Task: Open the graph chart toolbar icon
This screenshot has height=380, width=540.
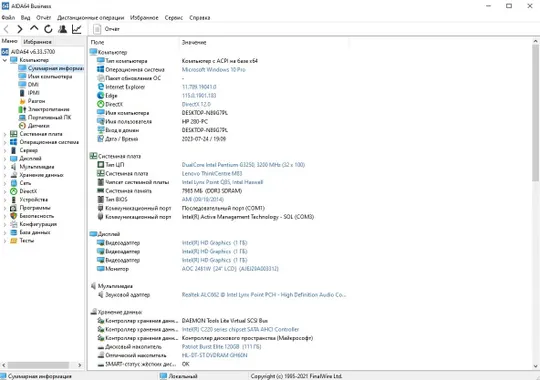Action: (76, 29)
